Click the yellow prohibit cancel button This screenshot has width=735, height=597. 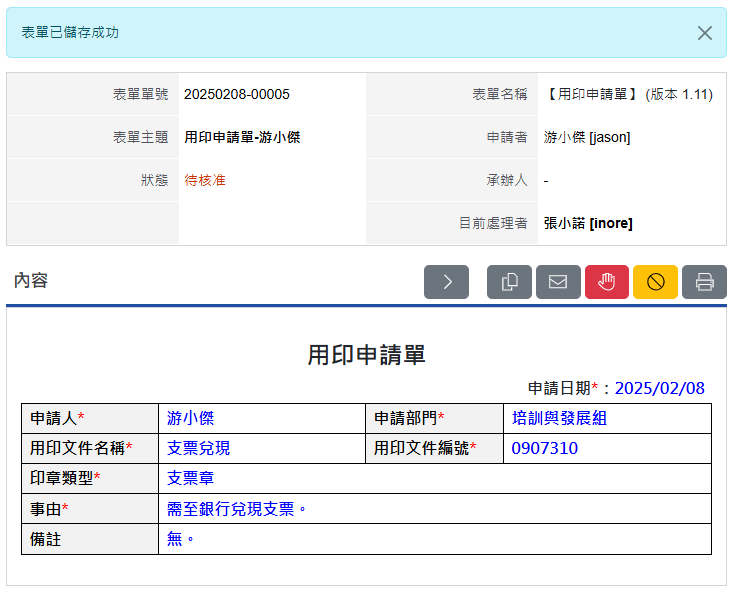point(655,282)
